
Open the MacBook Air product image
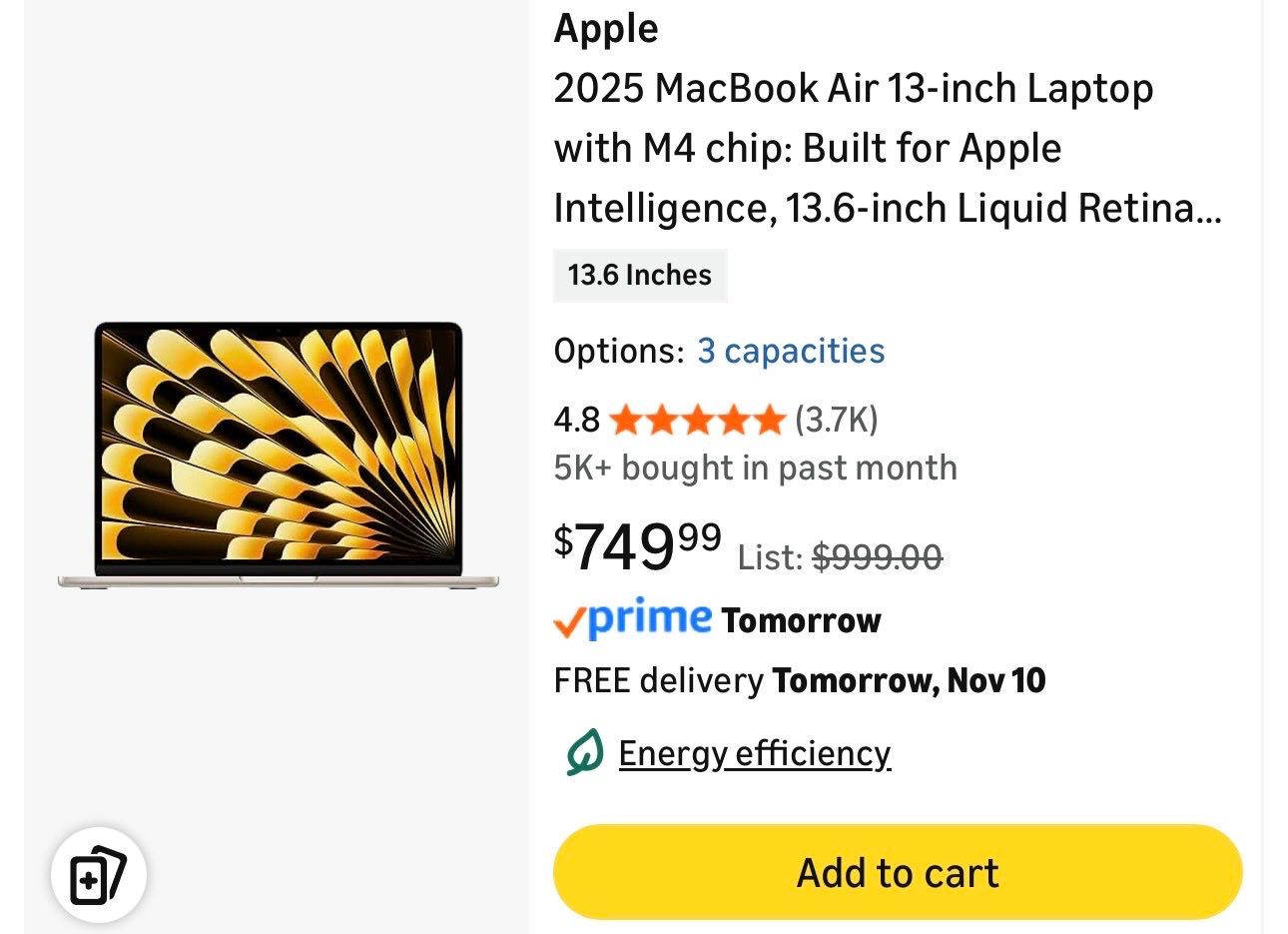coord(278,455)
